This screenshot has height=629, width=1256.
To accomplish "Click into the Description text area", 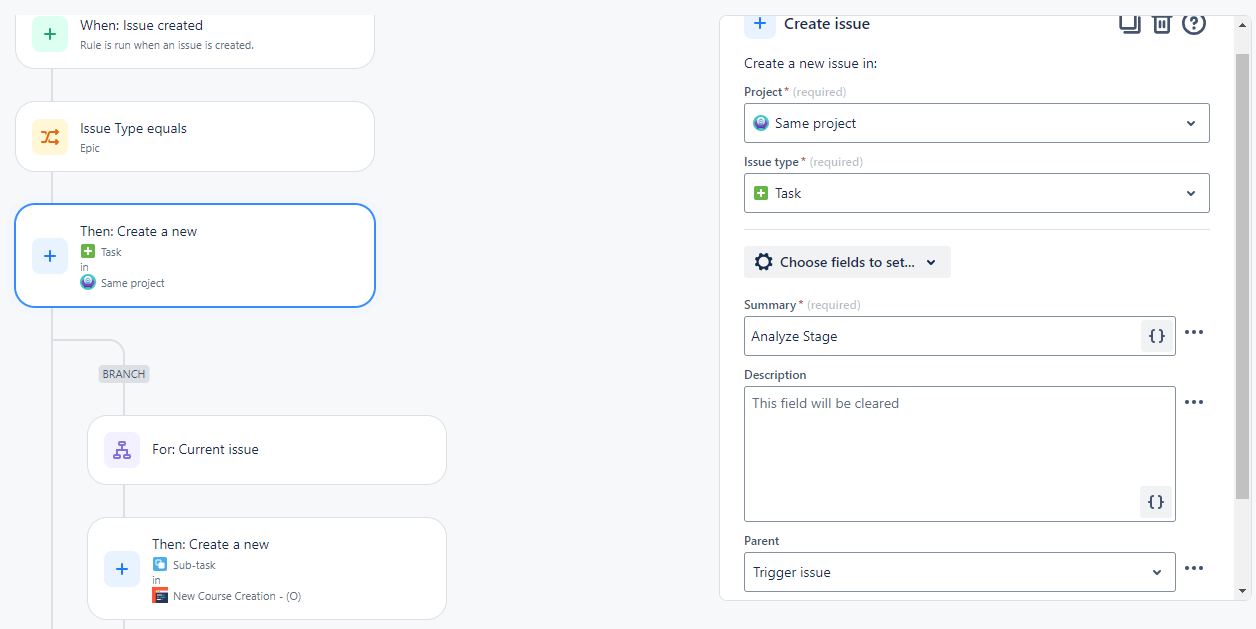I will [x=960, y=454].
